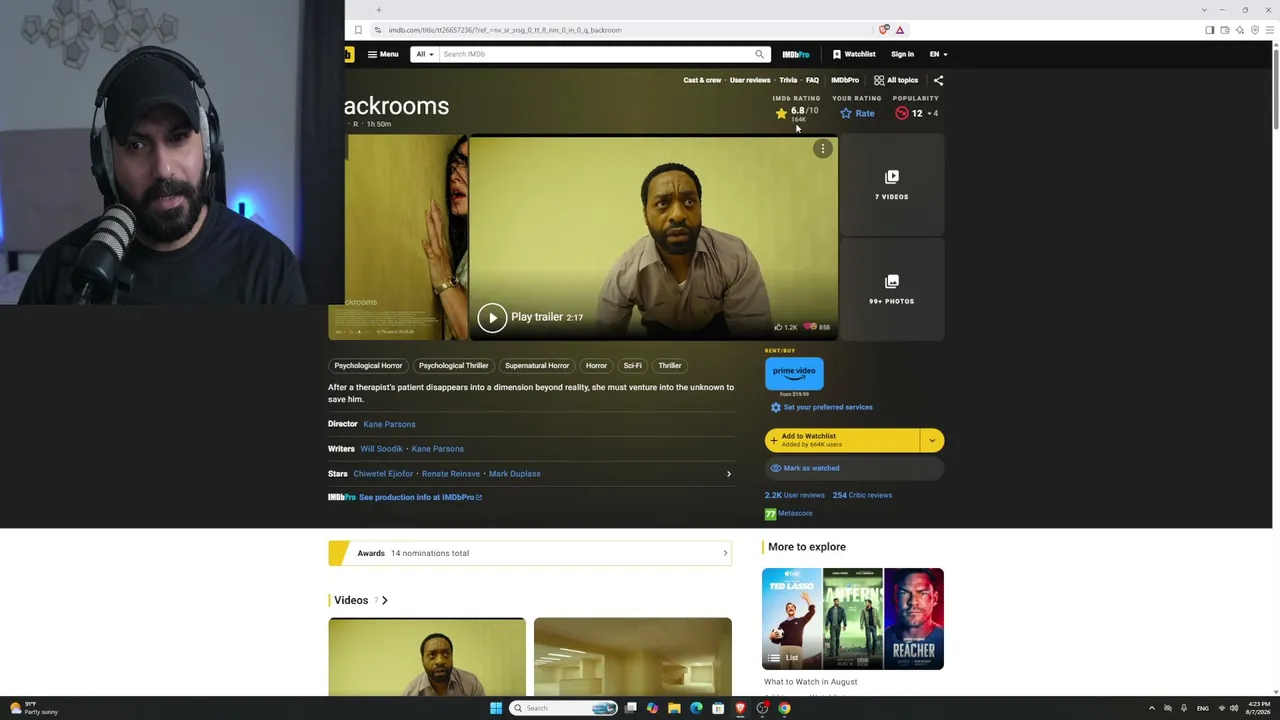Open the FAQ link
This screenshot has height=720, width=1280.
[812, 80]
